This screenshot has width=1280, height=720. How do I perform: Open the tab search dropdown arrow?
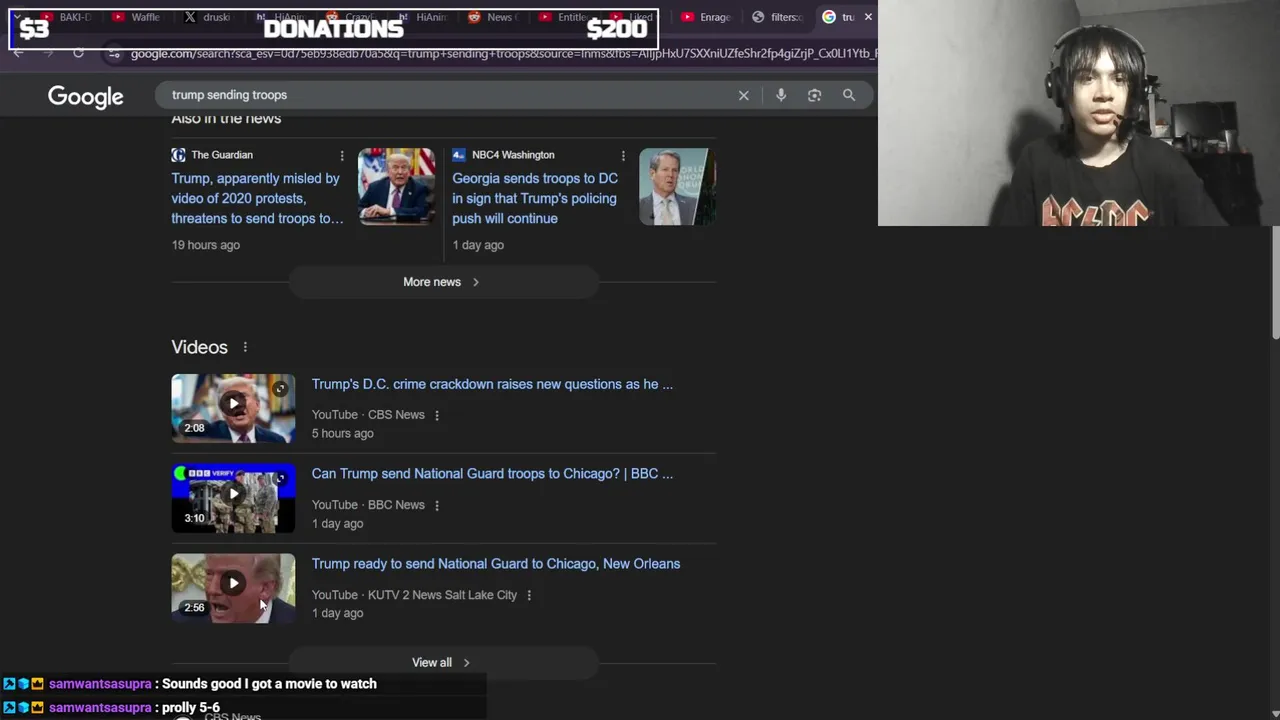[16, 17]
